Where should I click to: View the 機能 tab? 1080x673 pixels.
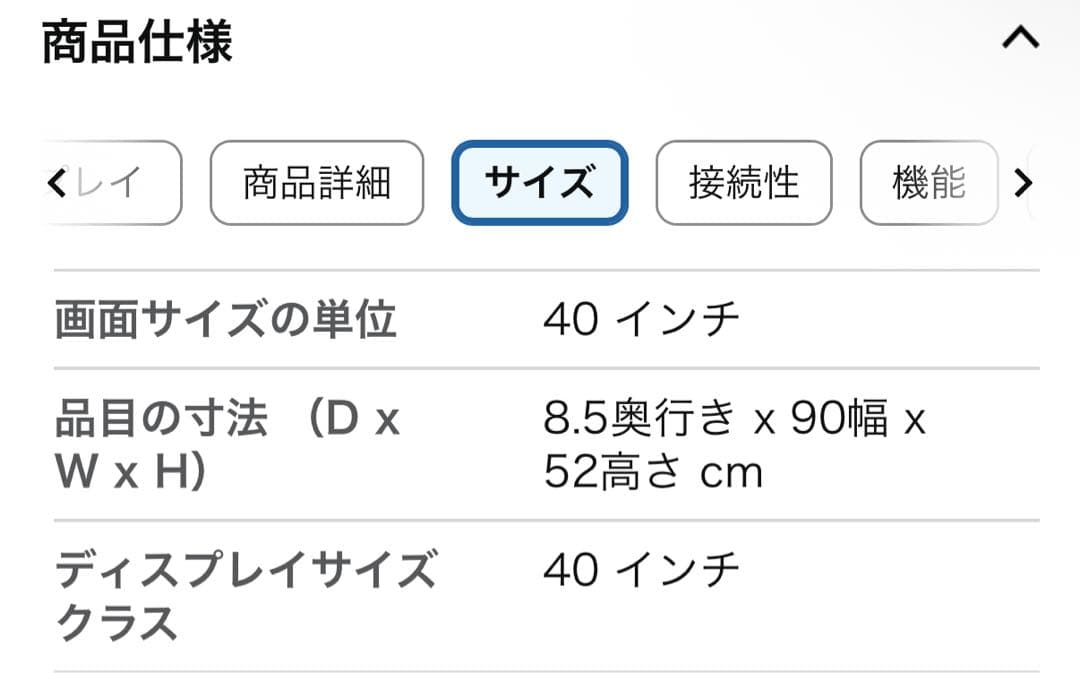930,182
